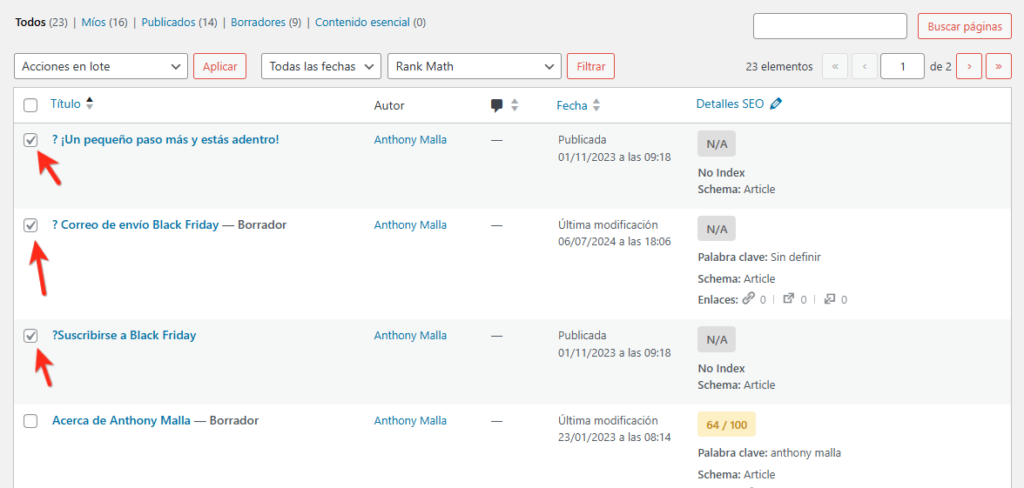The height and width of the screenshot is (488, 1024).
Task: Select the 'Publicados' filter tab
Action: (168, 22)
